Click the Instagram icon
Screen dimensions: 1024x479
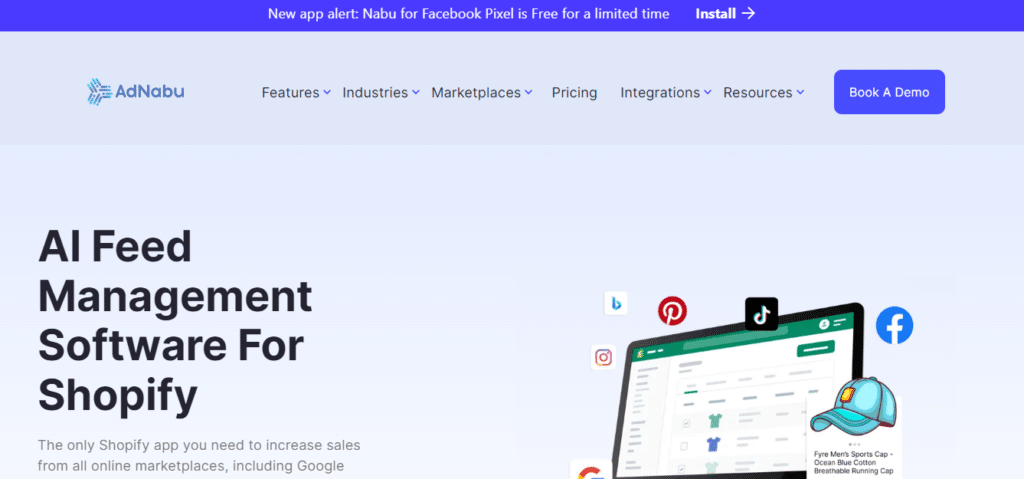tap(603, 357)
